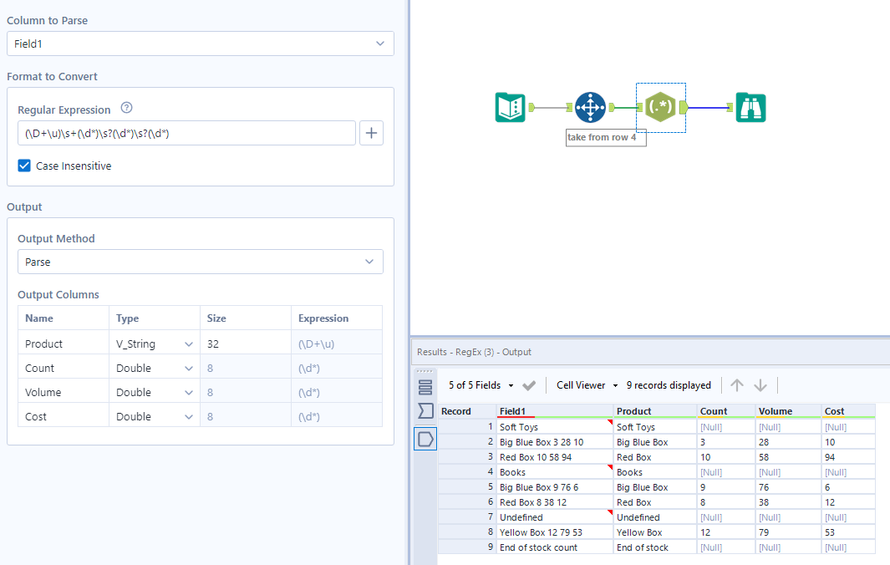Image resolution: width=890 pixels, height=565 pixels.
Task: Click the results panel drag grip dots
Action: [x=425, y=371]
